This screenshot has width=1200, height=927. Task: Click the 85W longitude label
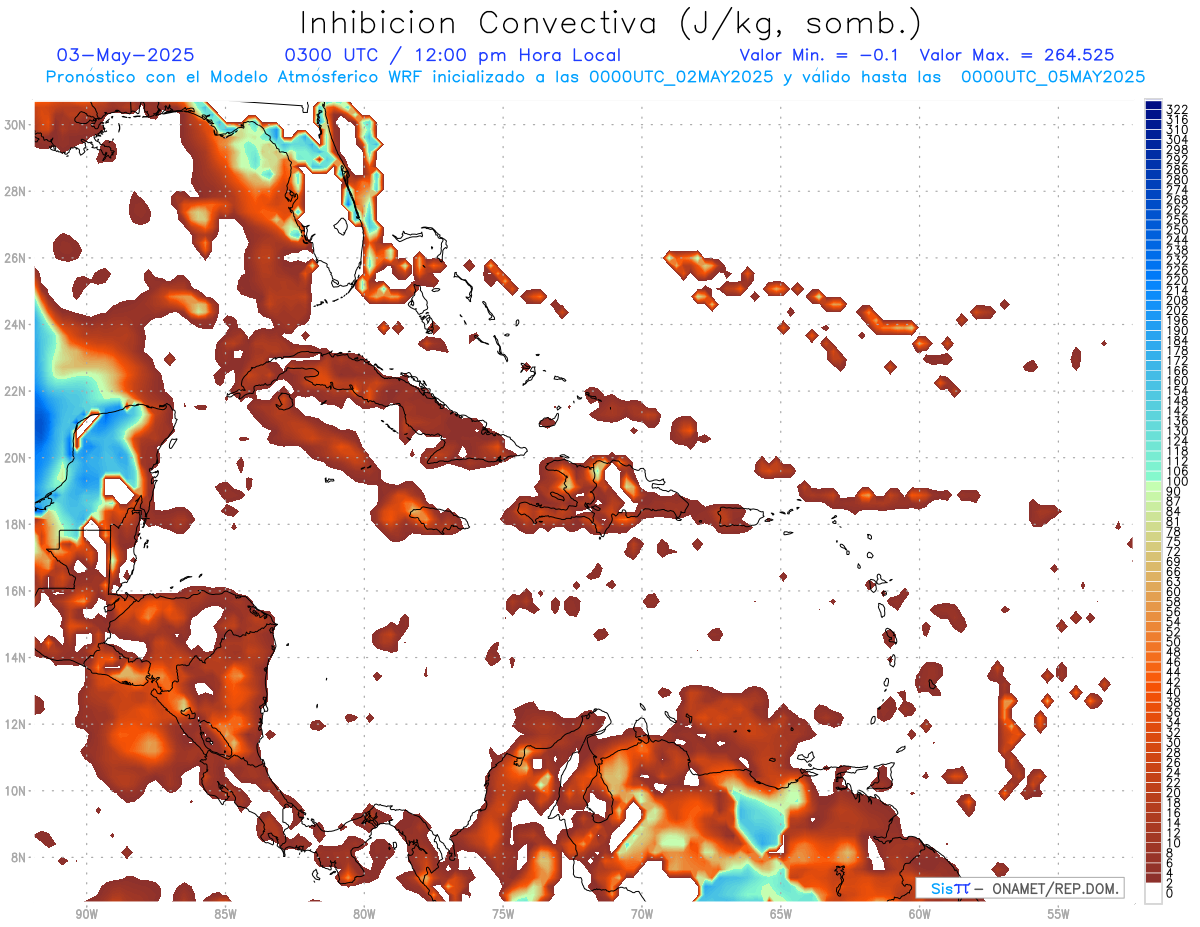(x=225, y=914)
